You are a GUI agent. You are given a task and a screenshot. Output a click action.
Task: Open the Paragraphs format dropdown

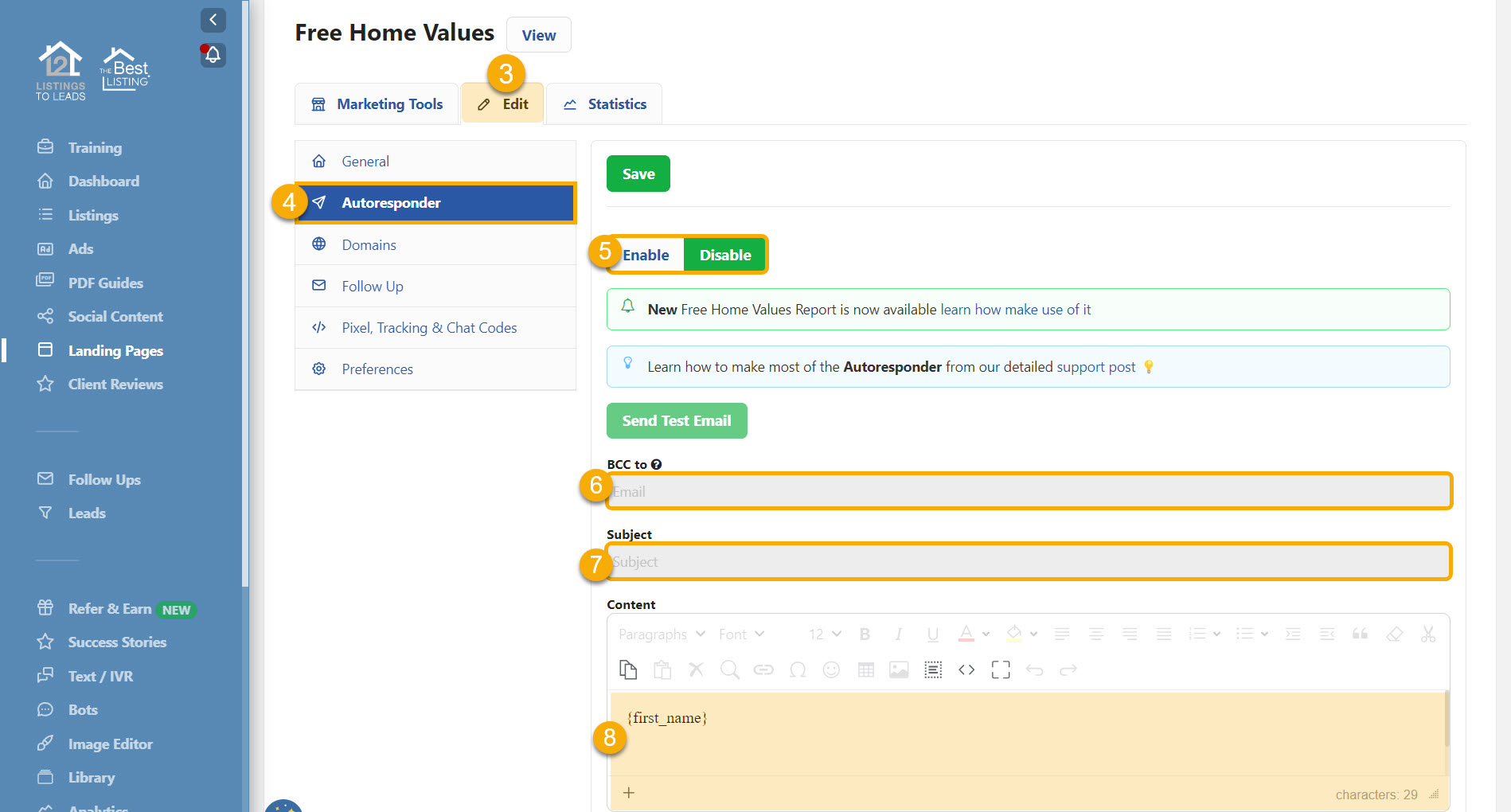(662, 634)
